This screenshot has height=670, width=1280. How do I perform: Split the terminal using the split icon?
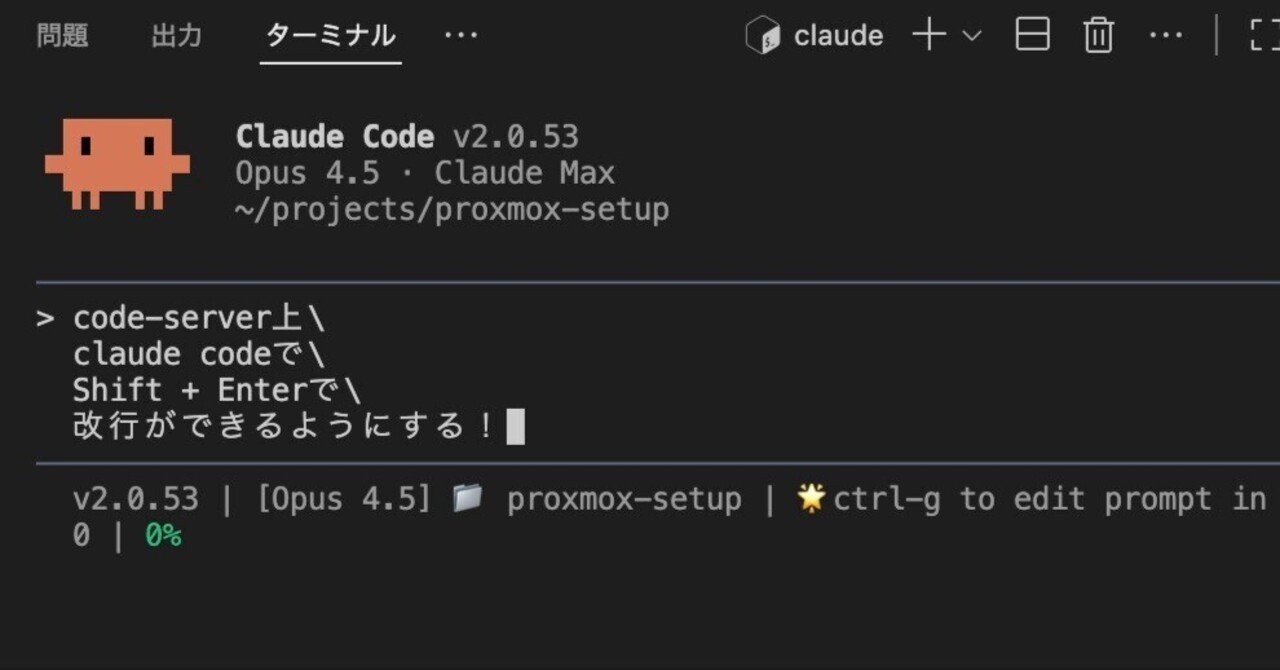pyautogui.click(x=1034, y=35)
